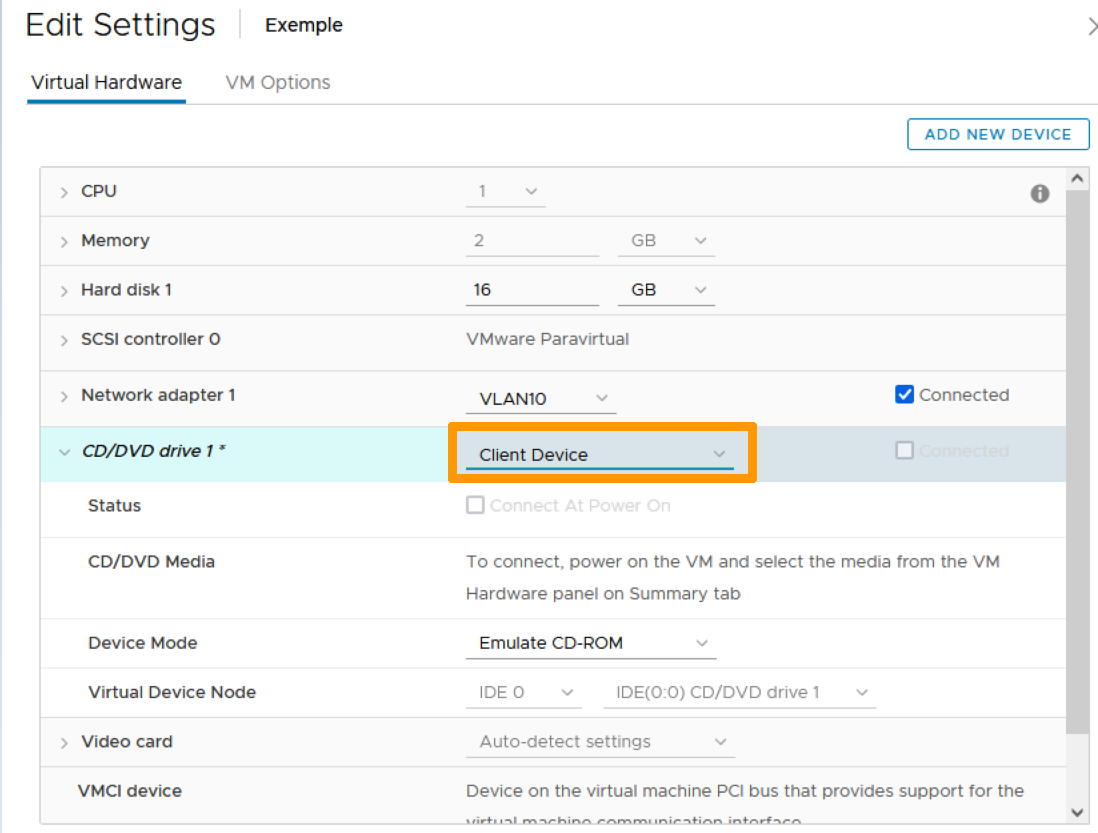Click the CPU info icon
The width and height of the screenshot is (1098, 833).
[1040, 194]
